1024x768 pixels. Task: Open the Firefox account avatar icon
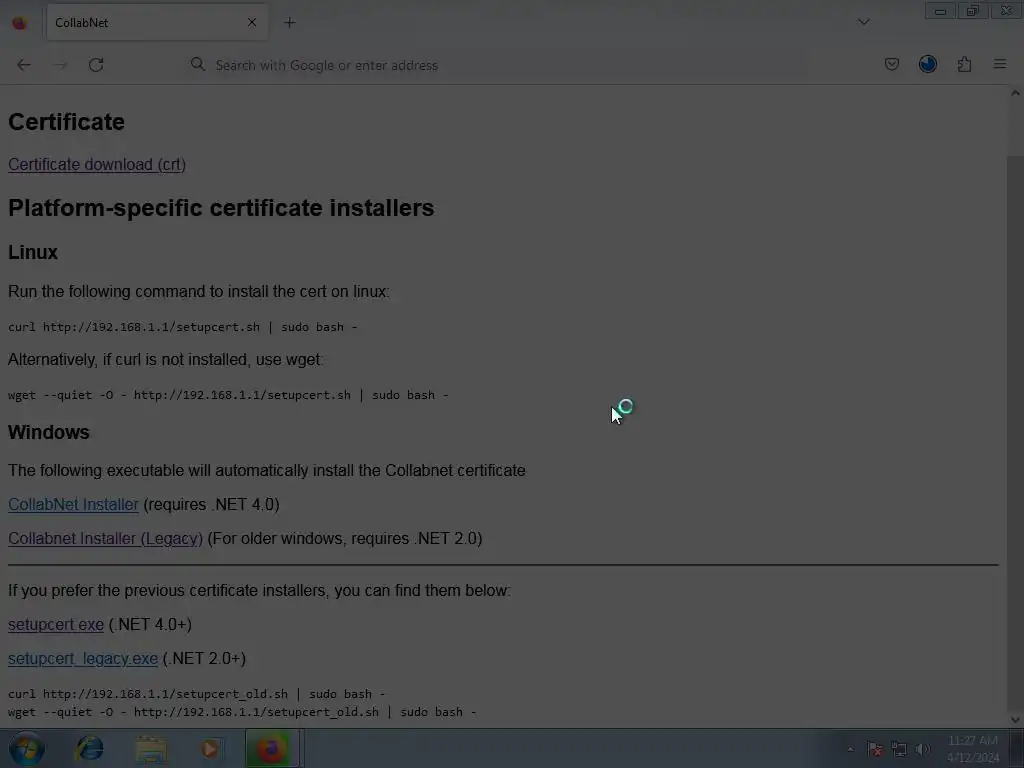(927, 64)
